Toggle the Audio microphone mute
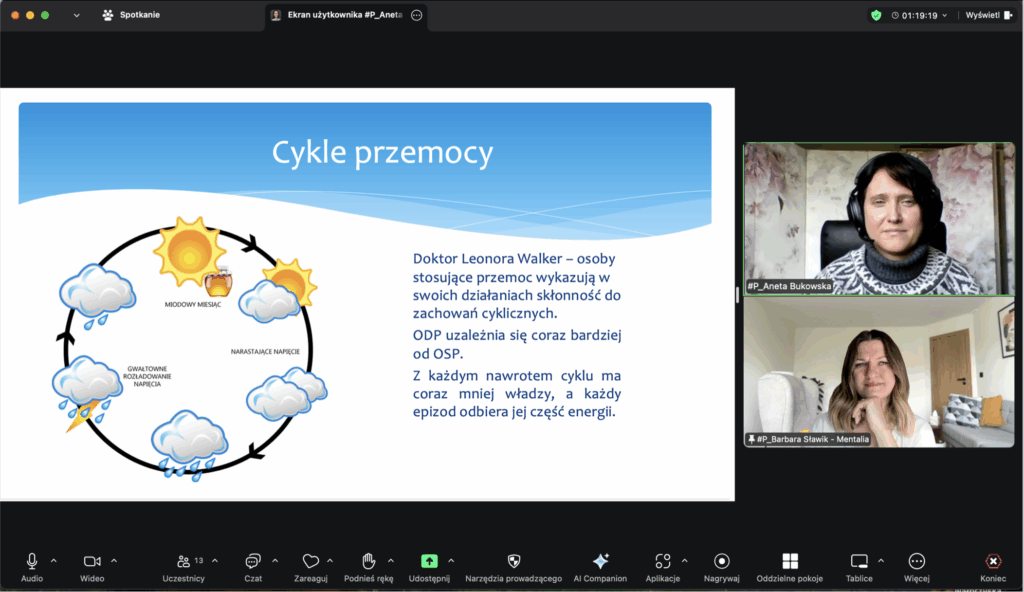Screen dimensions: 1024x592 point(32,562)
